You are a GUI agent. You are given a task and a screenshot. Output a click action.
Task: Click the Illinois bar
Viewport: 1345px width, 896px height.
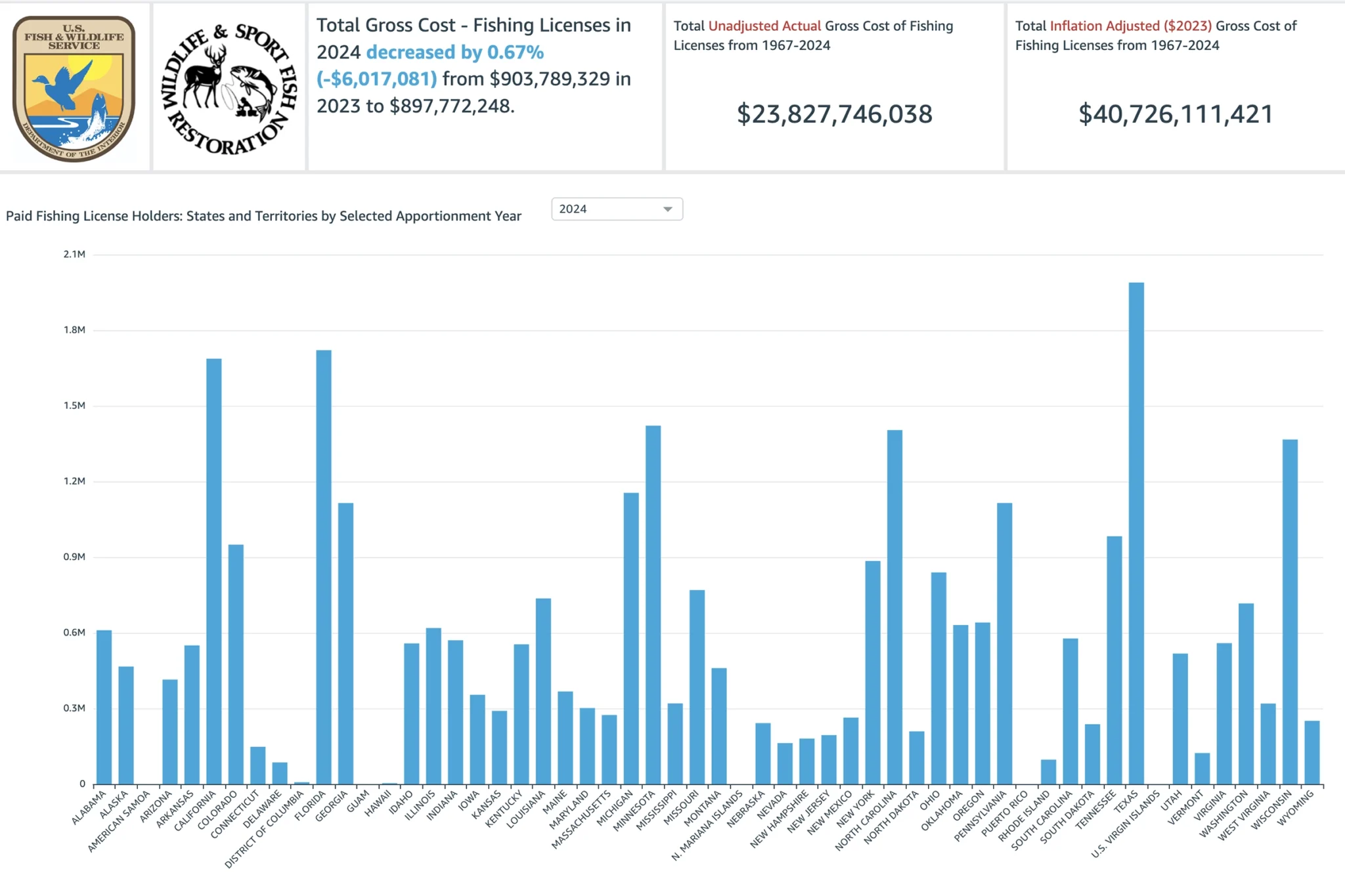(x=433, y=706)
